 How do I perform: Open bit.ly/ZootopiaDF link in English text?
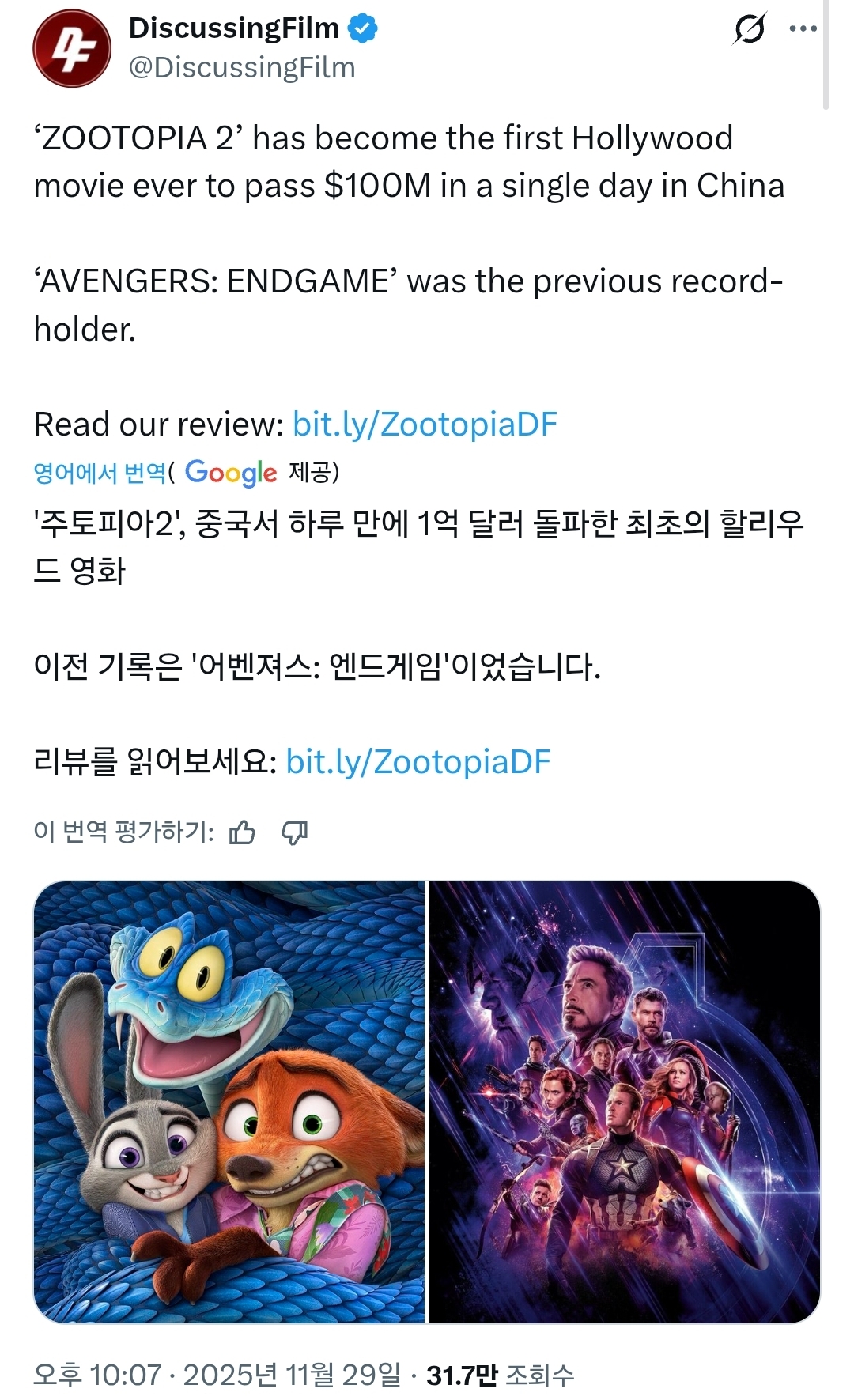pyautogui.click(x=425, y=425)
